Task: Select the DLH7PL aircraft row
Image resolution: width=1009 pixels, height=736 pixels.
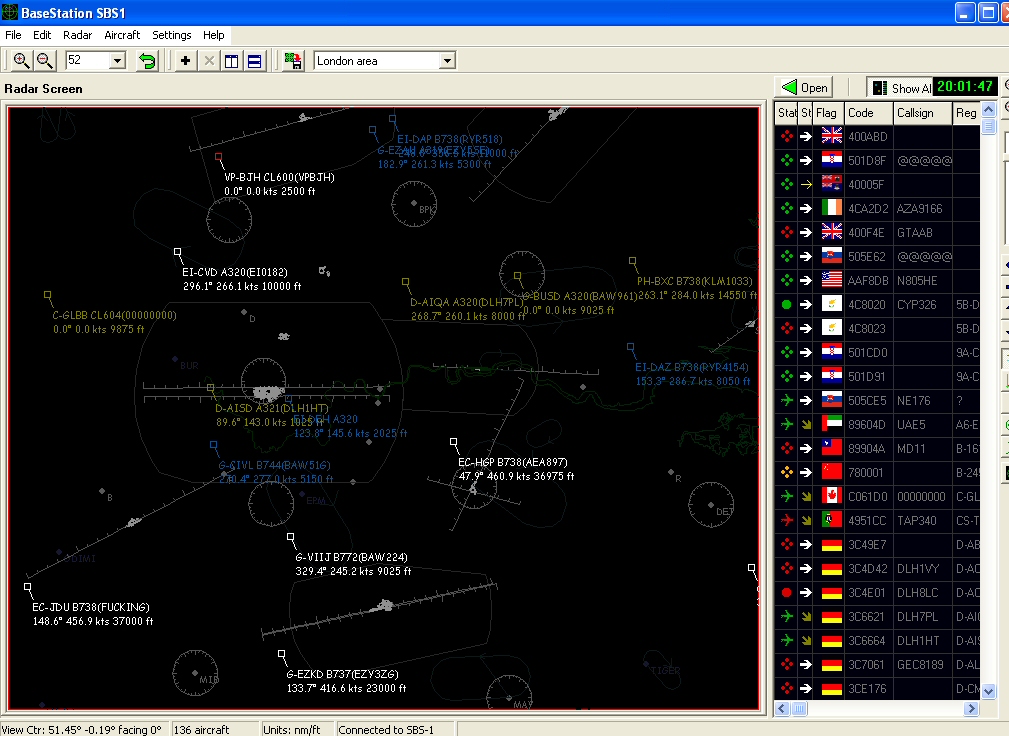Action: pyautogui.click(x=920, y=616)
